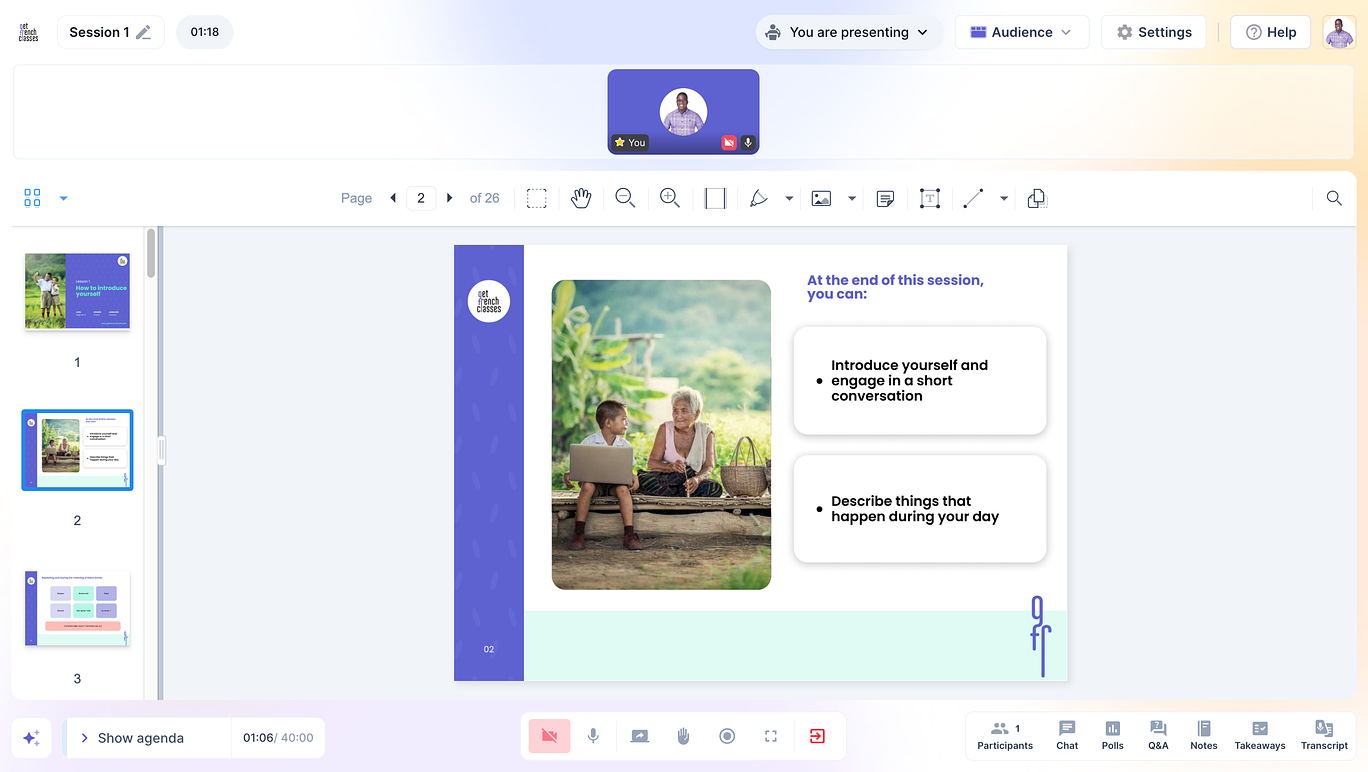Toggle the microphone in bottom bar
1368x772 pixels.
593,736
